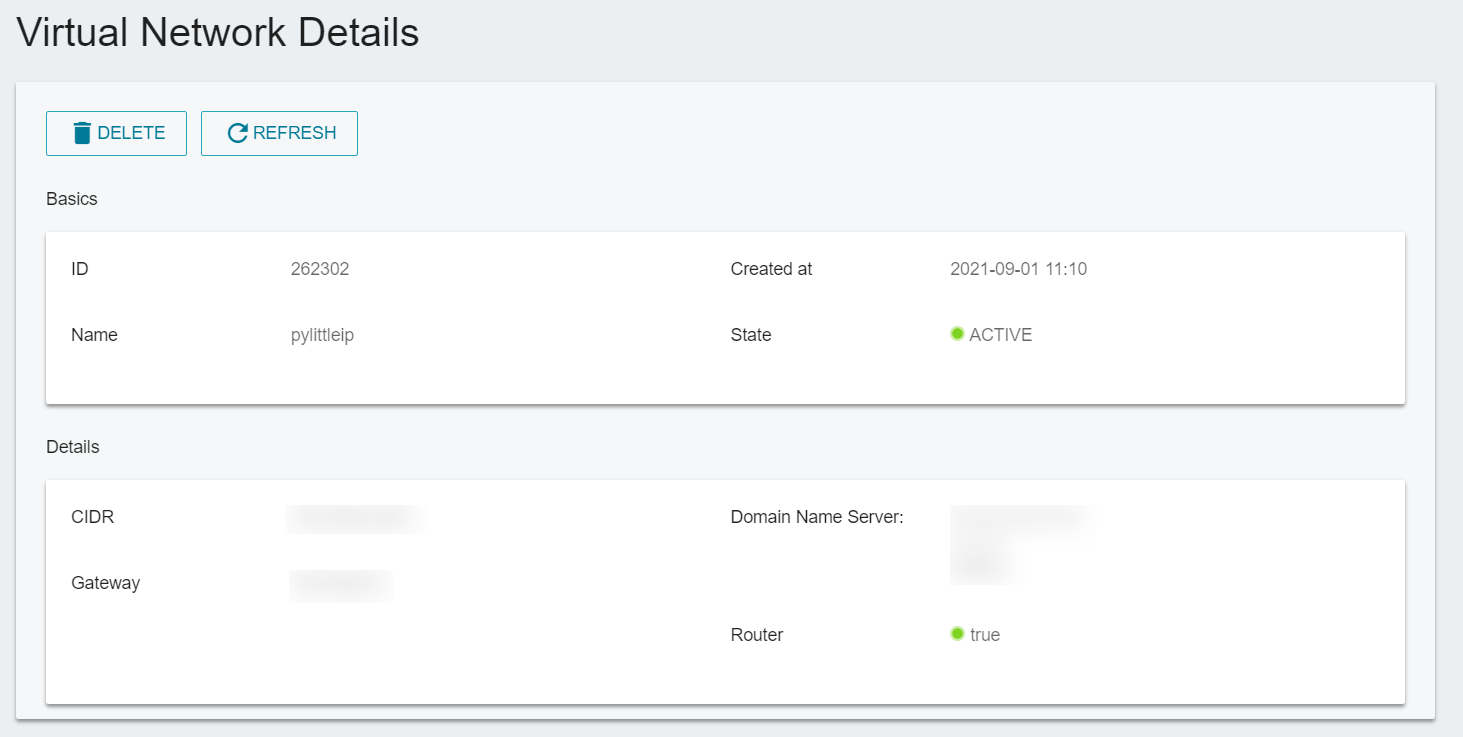The height and width of the screenshot is (737, 1463).
Task: Click the Created at date 2021-09-01 11:10
Action: coord(1018,269)
